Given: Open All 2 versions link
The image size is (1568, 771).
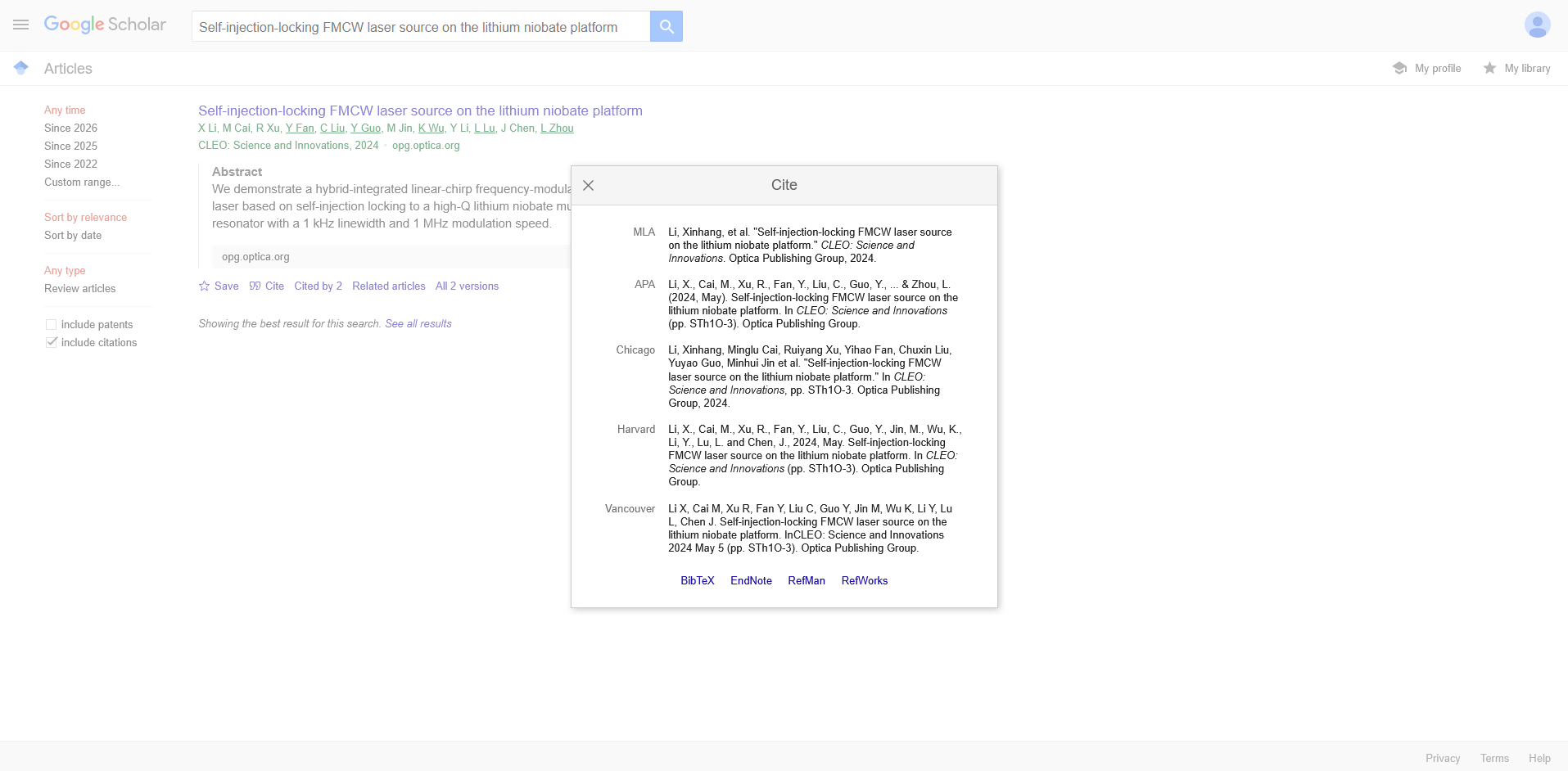Looking at the screenshot, I should click(x=467, y=286).
